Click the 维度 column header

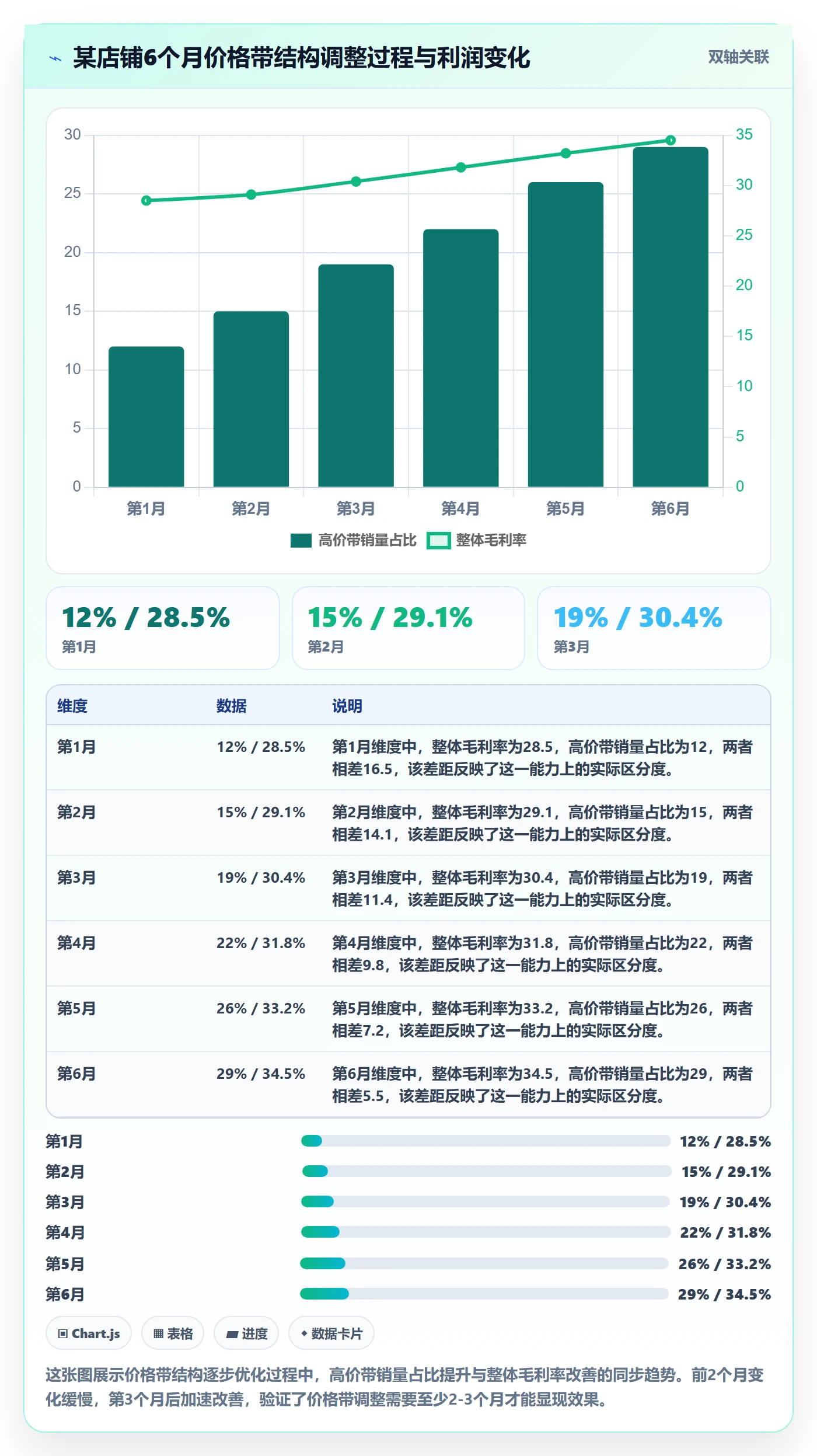[x=72, y=706]
